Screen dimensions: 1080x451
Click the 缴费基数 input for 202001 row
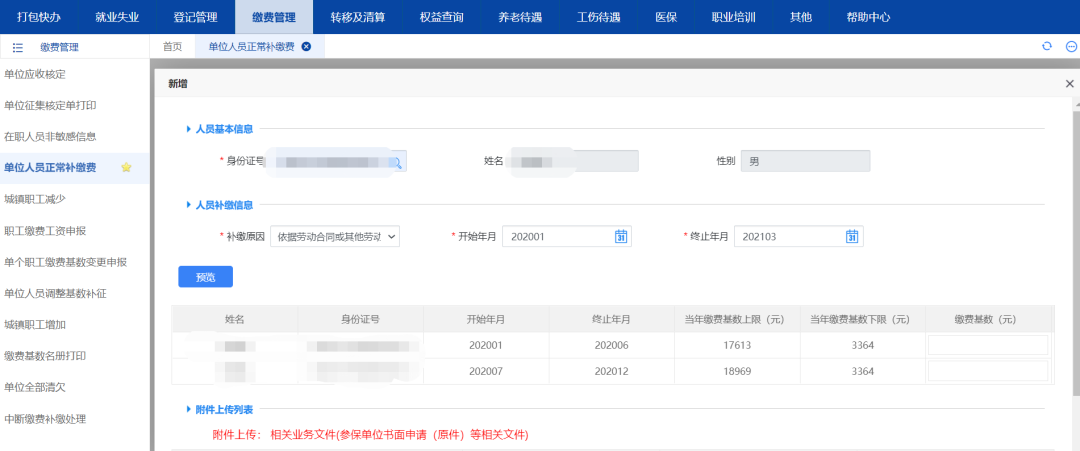[x=987, y=345]
